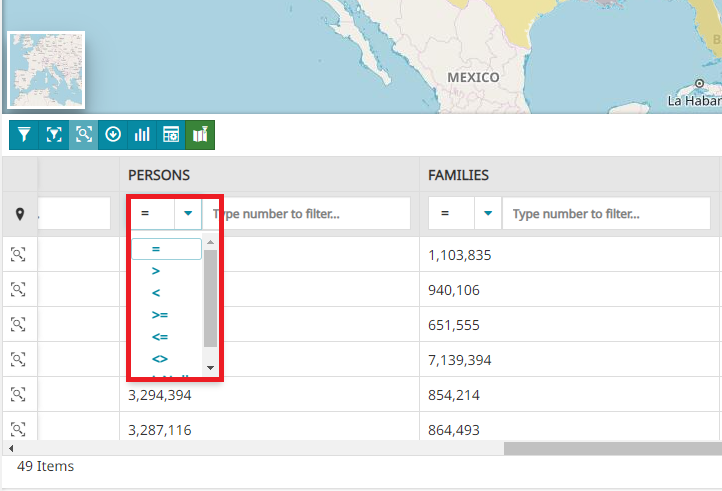Screen dimensions: 722x491
Task: Select the ">=" operator option
Action: pos(159,314)
